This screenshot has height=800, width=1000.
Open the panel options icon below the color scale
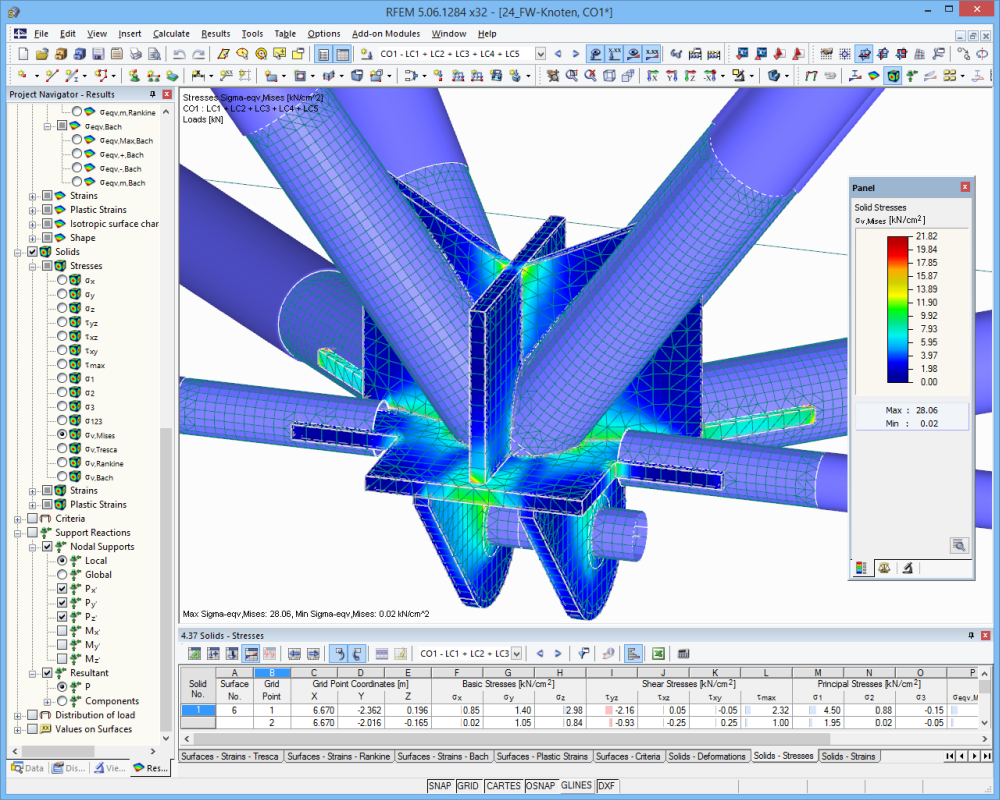point(860,567)
